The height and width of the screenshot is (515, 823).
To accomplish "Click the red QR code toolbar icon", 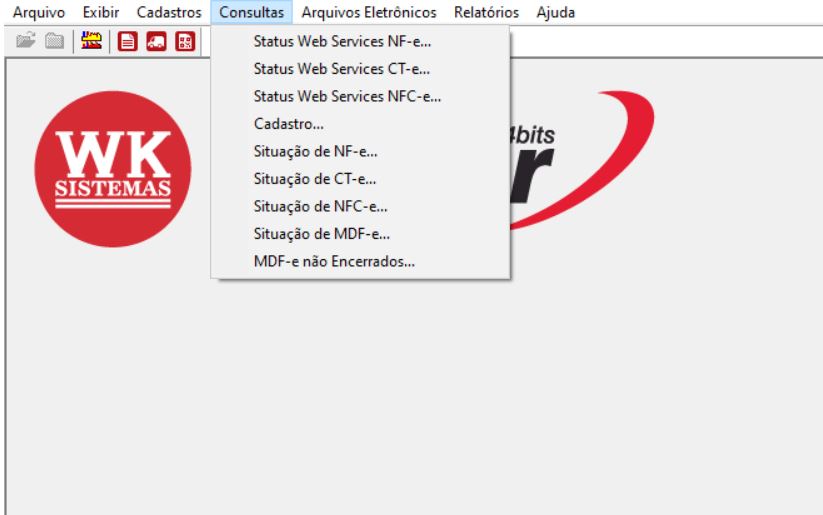I will (185, 41).
